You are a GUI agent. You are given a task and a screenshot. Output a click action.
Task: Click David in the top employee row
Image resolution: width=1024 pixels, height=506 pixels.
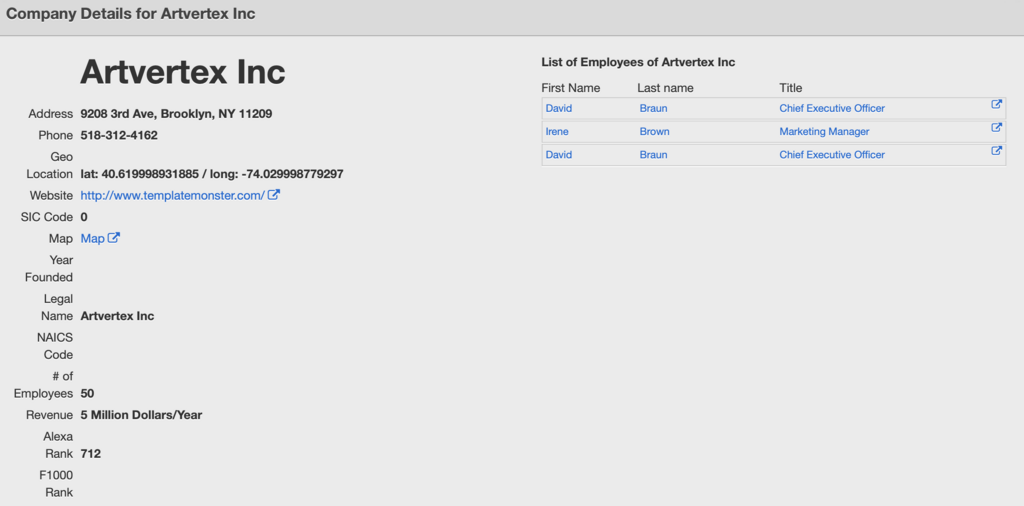click(559, 108)
